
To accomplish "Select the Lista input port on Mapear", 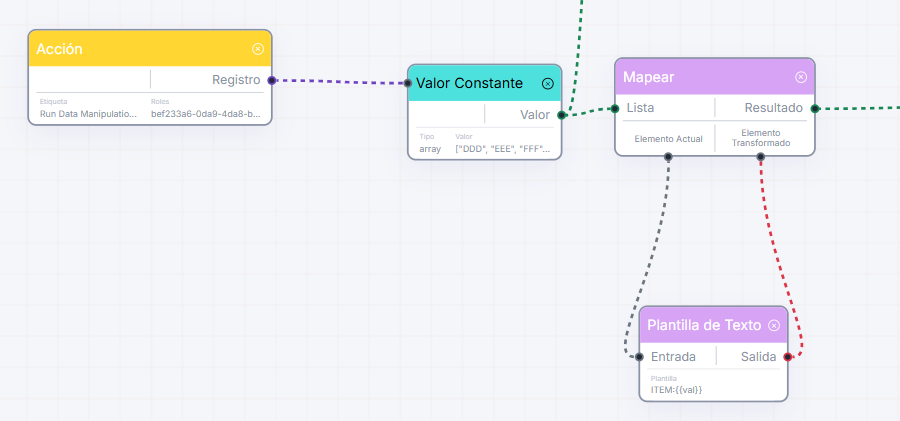I will 615,108.
